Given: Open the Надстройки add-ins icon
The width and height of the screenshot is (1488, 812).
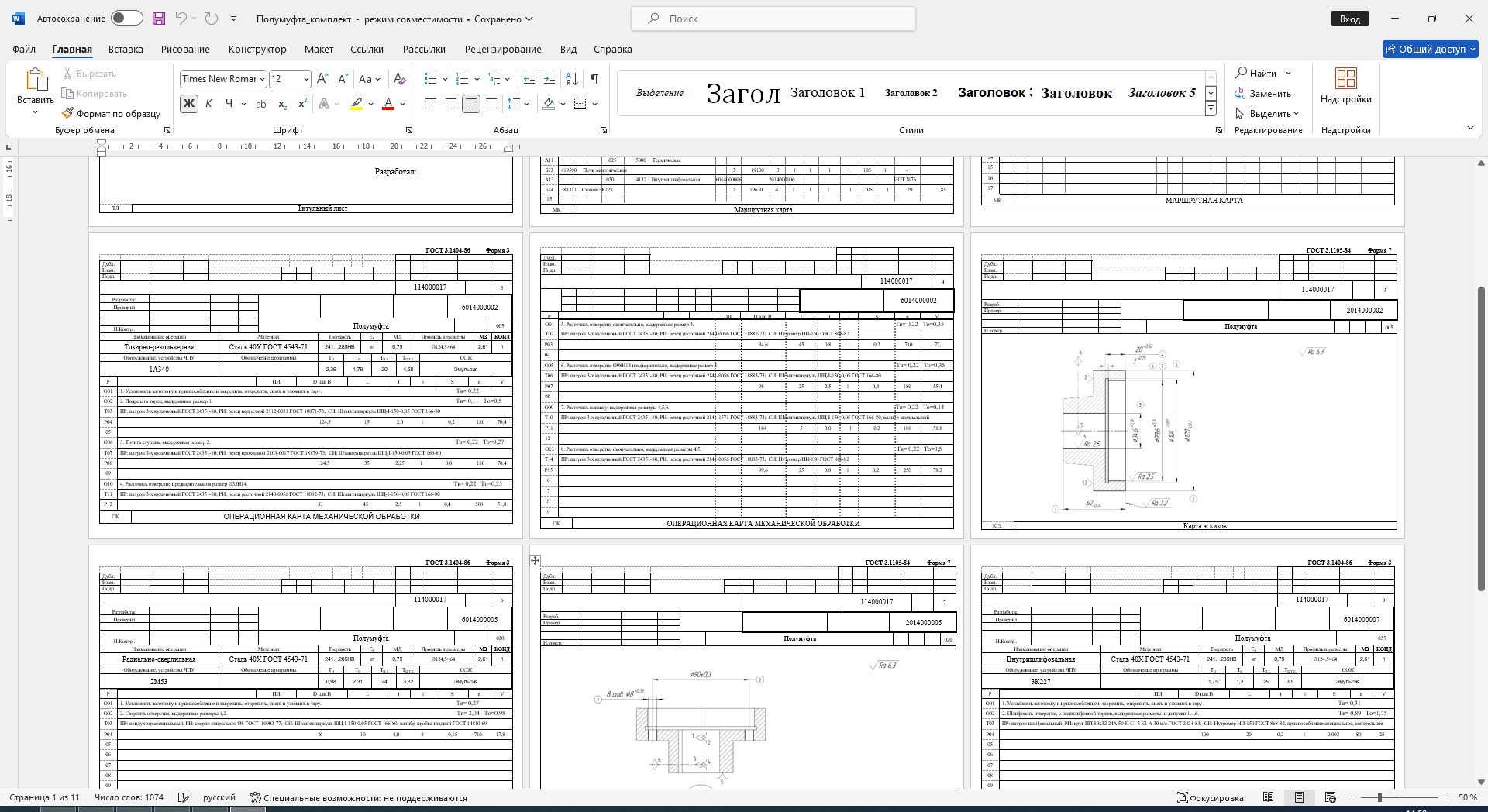Looking at the screenshot, I should click(1345, 85).
